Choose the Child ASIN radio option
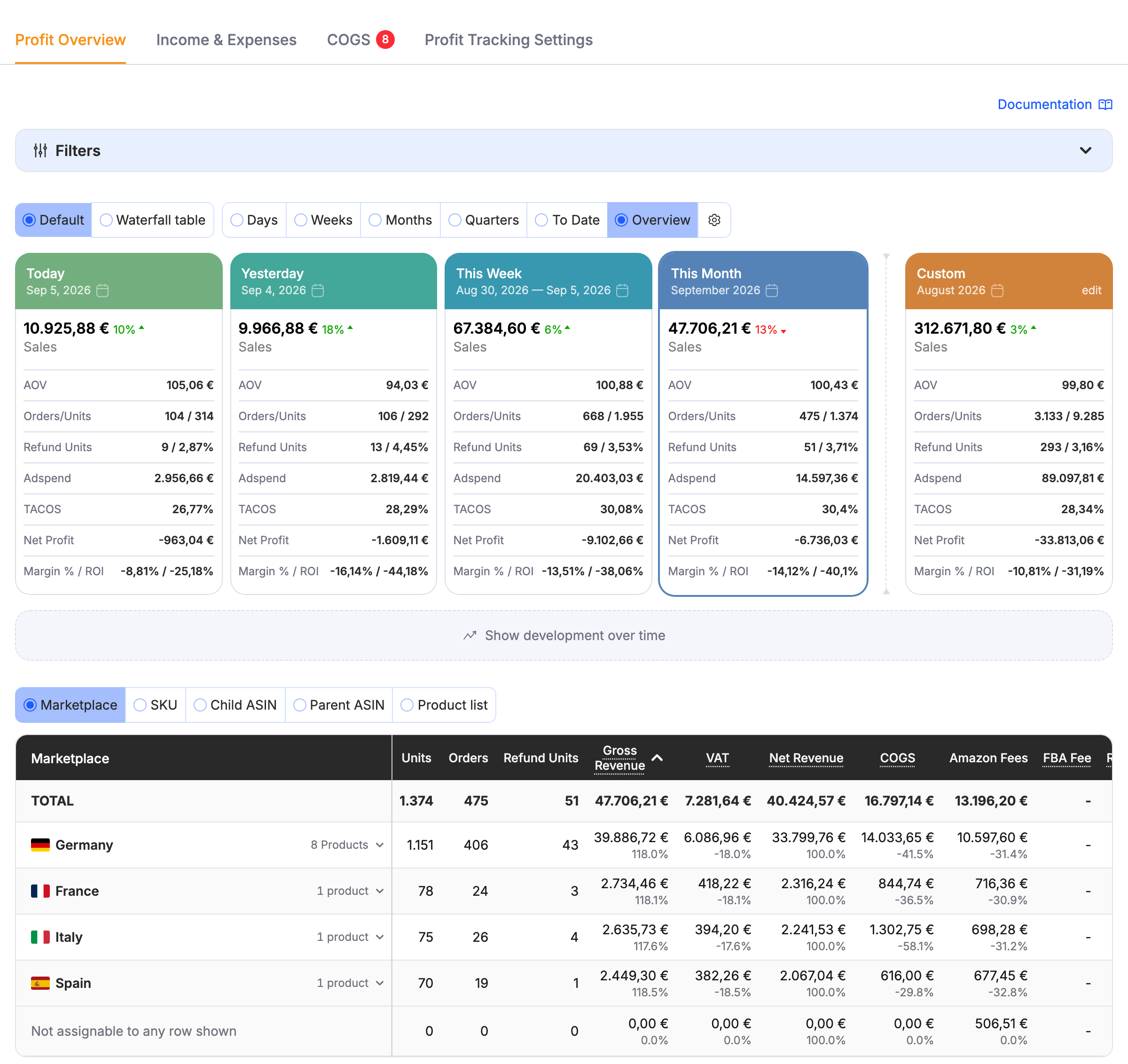 click(235, 705)
